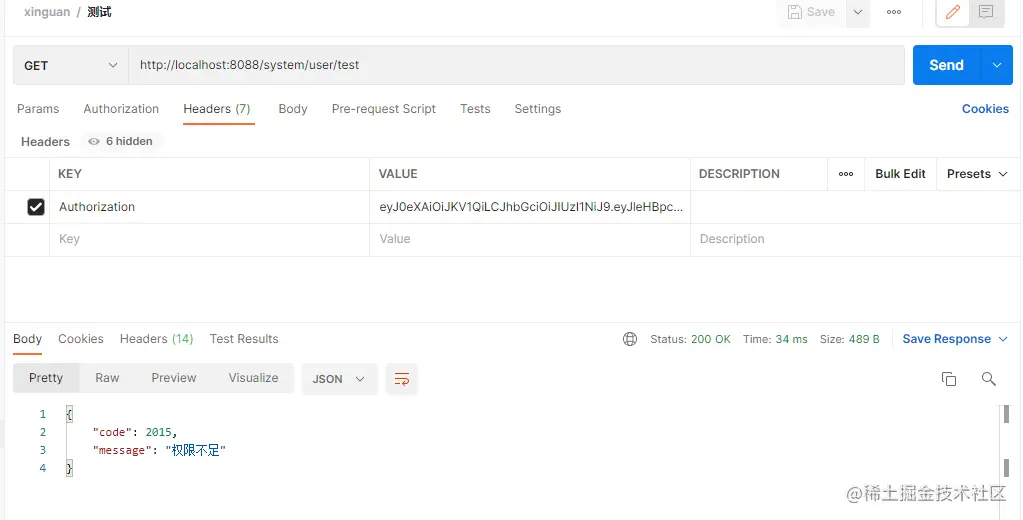Select the response Body tab
The image size is (1023, 520).
pyautogui.click(x=27, y=339)
